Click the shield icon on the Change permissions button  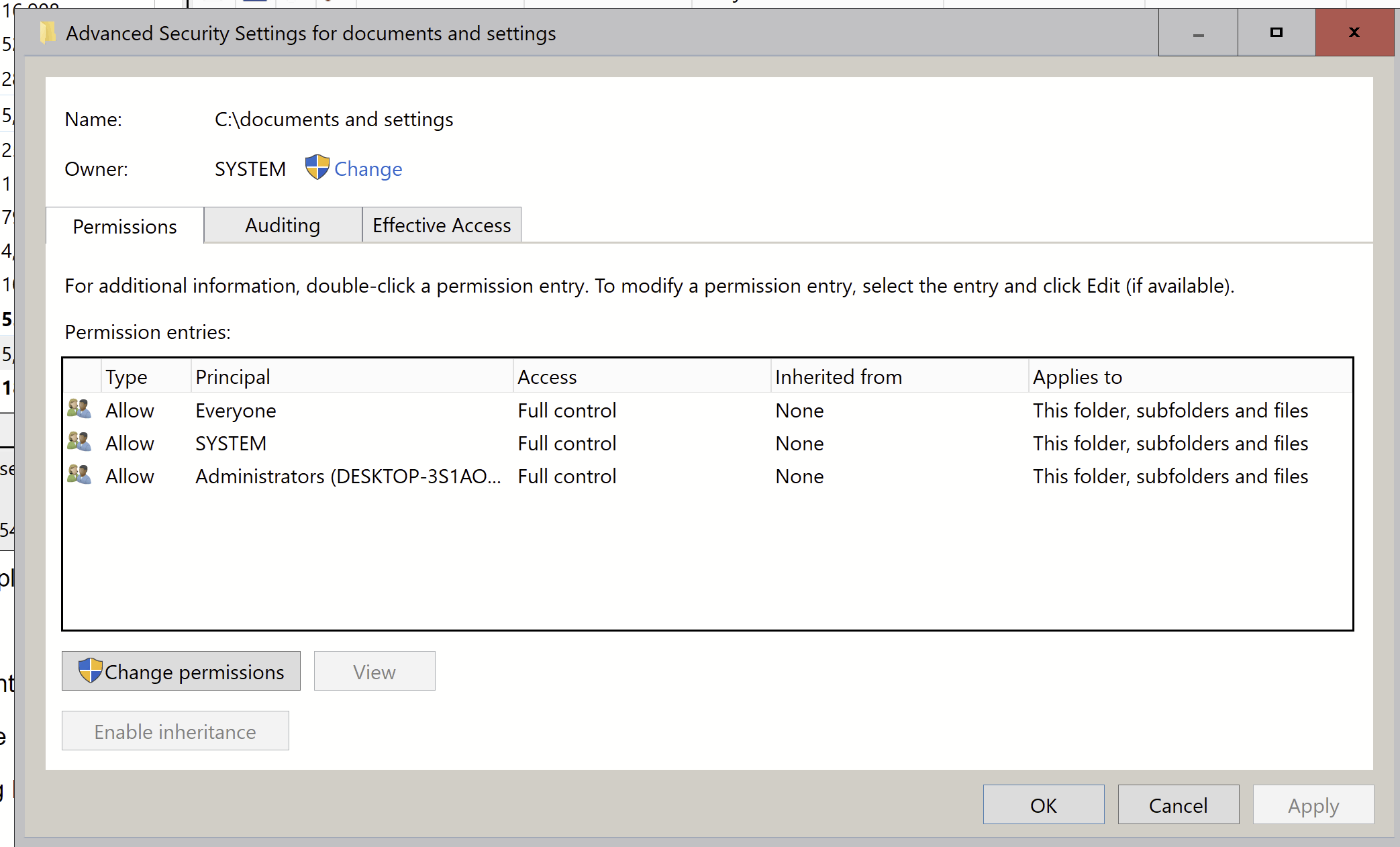(x=90, y=670)
